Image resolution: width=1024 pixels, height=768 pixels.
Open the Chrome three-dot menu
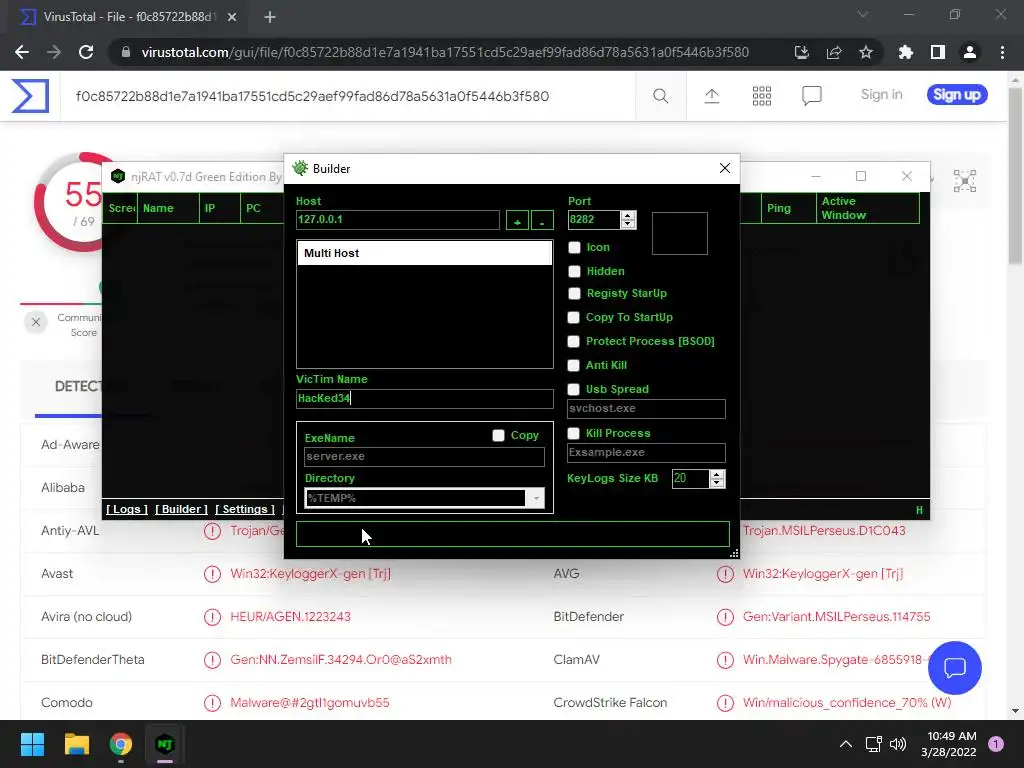click(1002, 52)
